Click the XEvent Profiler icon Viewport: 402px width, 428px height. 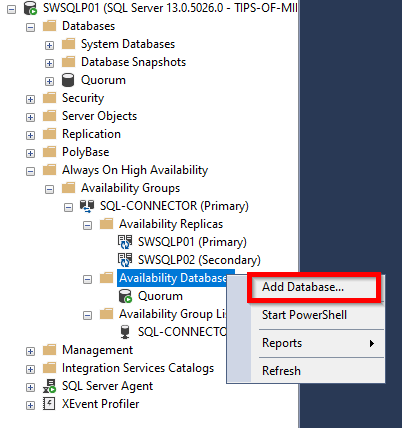tap(49, 404)
